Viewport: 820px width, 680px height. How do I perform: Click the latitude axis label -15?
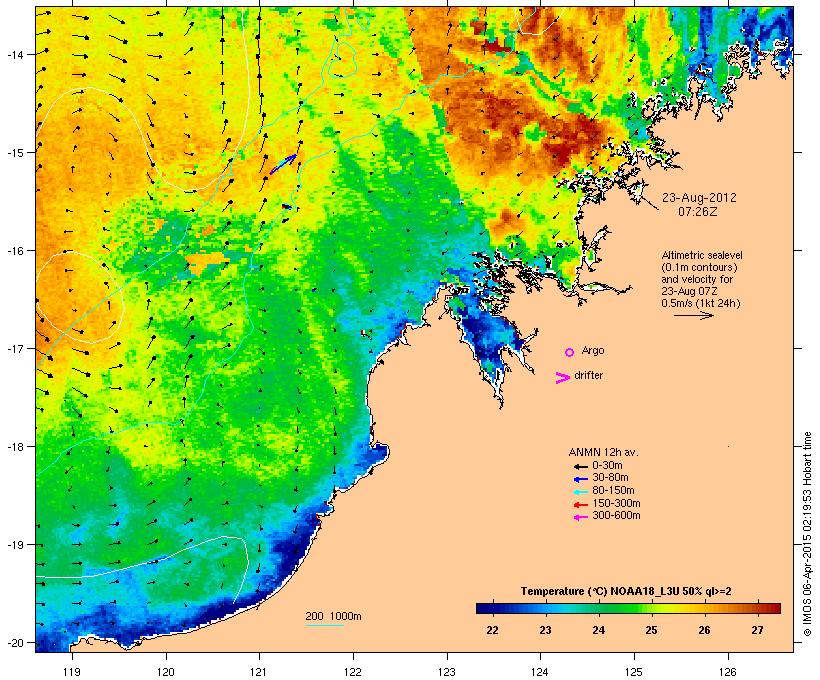pos(15,153)
